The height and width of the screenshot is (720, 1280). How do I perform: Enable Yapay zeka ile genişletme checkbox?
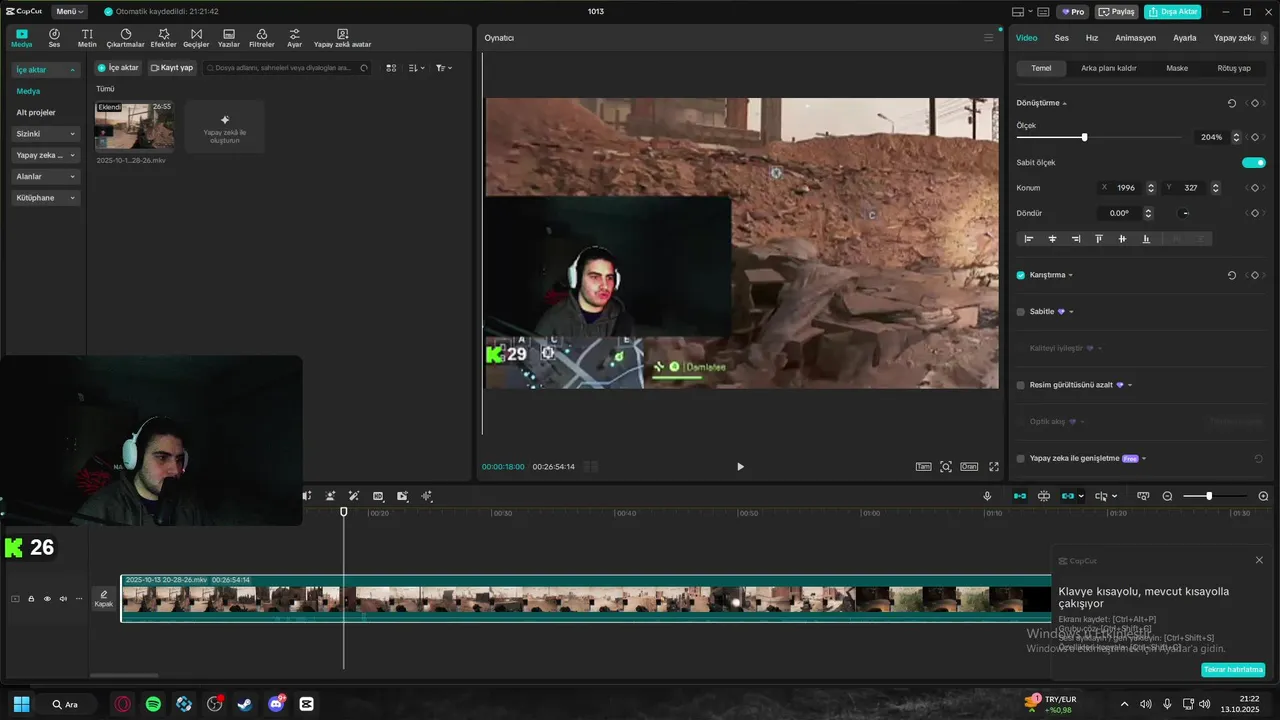[x=1021, y=459]
